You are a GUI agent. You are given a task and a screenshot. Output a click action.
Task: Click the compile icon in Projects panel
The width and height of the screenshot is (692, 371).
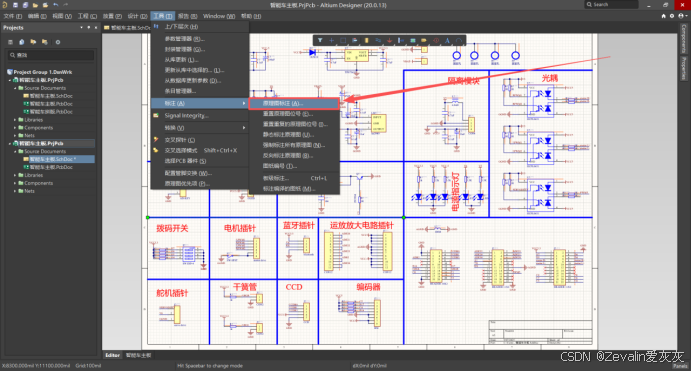(22, 42)
